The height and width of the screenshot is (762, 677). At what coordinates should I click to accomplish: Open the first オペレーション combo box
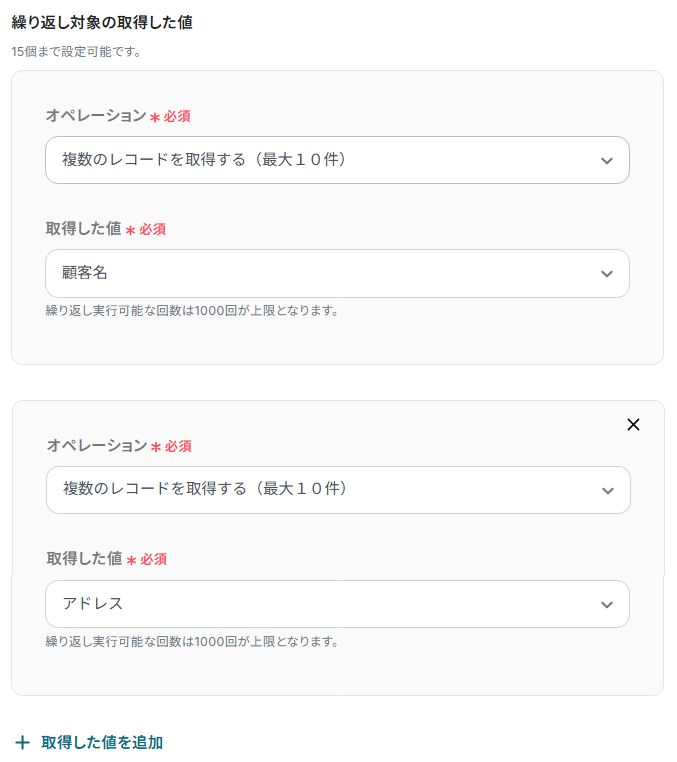click(x=320, y=160)
